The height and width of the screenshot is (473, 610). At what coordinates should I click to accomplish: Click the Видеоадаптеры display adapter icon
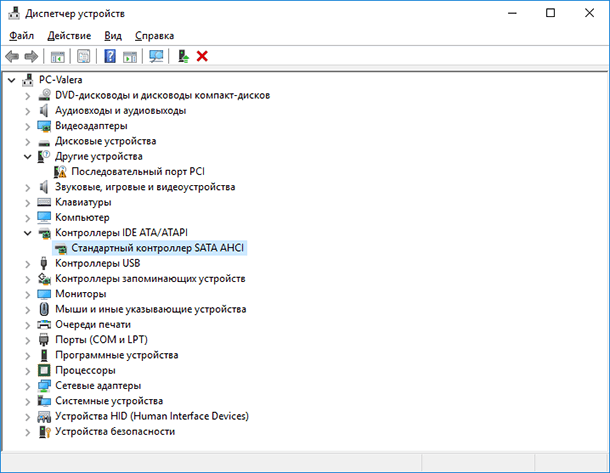point(44,126)
